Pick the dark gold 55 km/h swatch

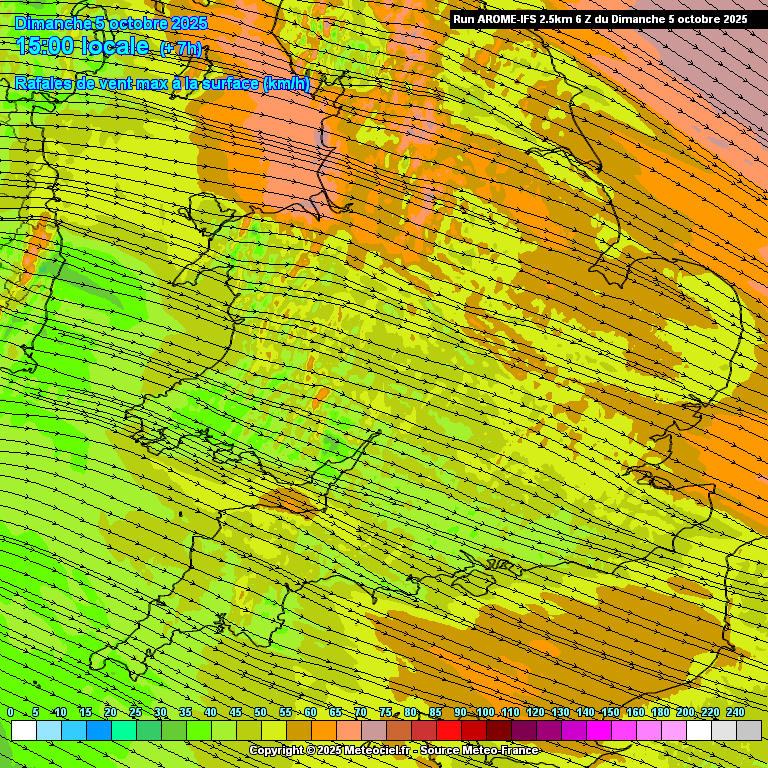tap(299, 731)
